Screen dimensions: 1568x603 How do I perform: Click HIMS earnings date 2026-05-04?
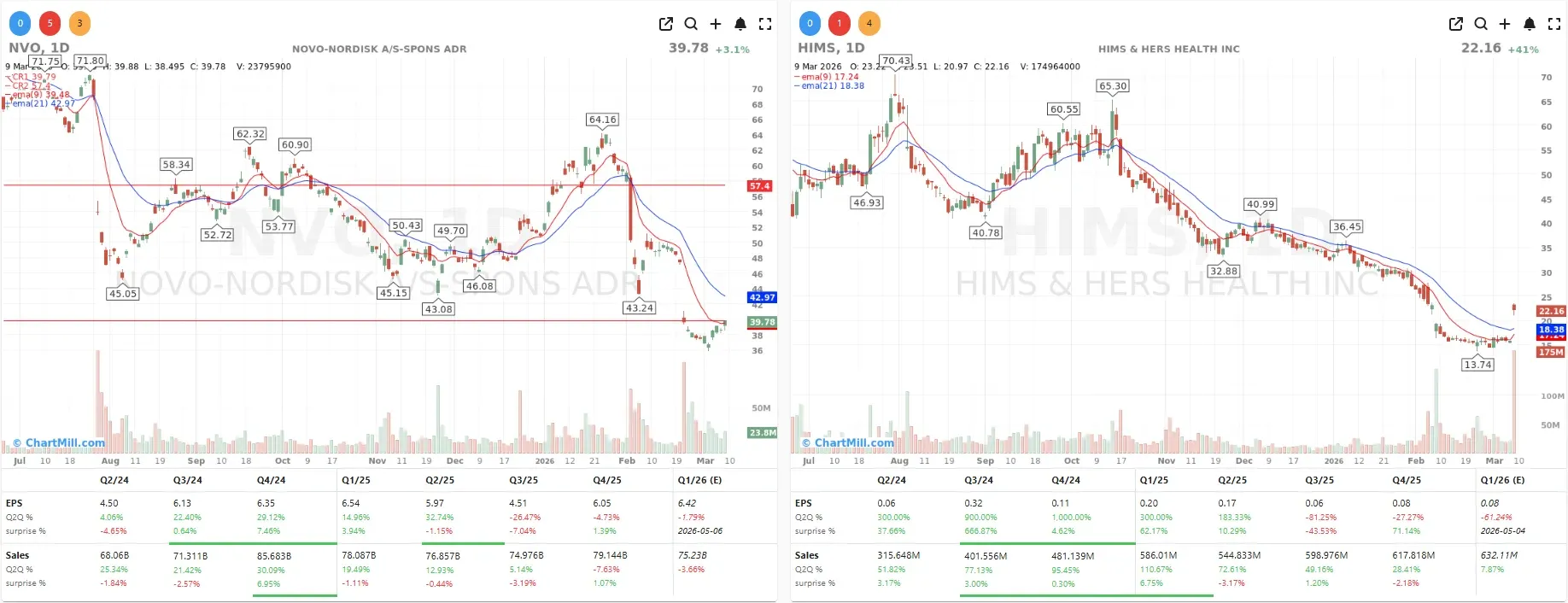click(1503, 530)
